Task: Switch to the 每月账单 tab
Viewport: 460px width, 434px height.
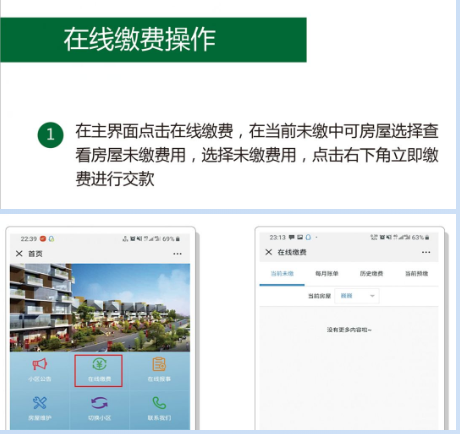Action: (327, 274)
